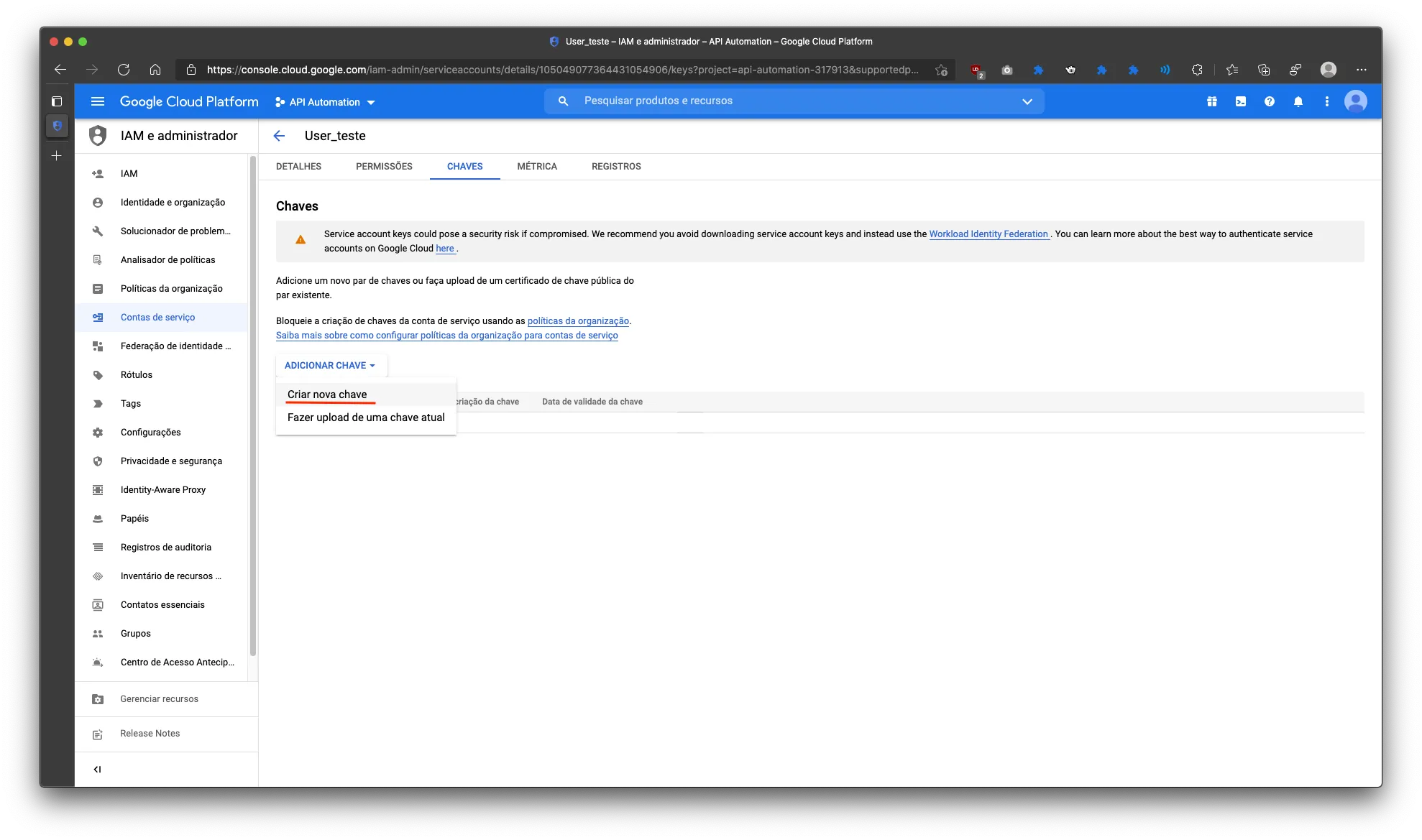Toggle the ADICIONAR CHAVE dropdown
Screen dimensions: 1422x840
coord(330,366)
